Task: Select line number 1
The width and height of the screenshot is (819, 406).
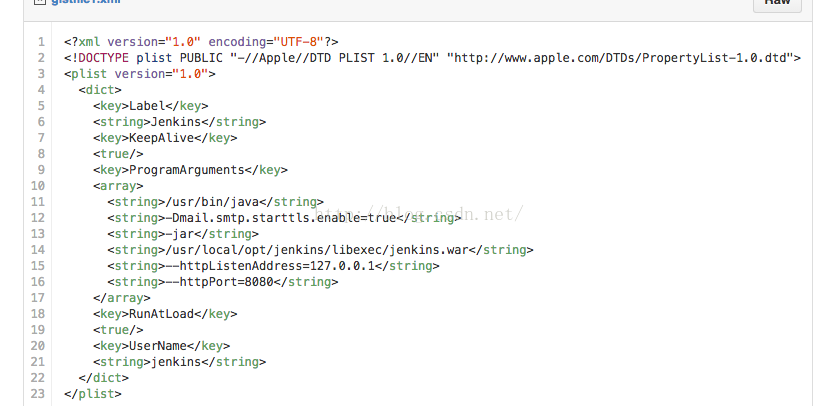Action: [41, 42]
